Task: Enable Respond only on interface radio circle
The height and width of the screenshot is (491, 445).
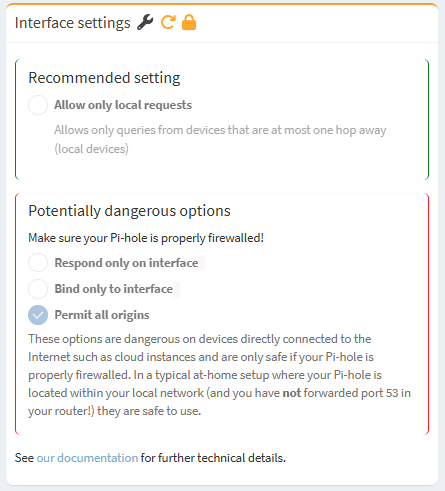Action: click(x=38, y=262)
